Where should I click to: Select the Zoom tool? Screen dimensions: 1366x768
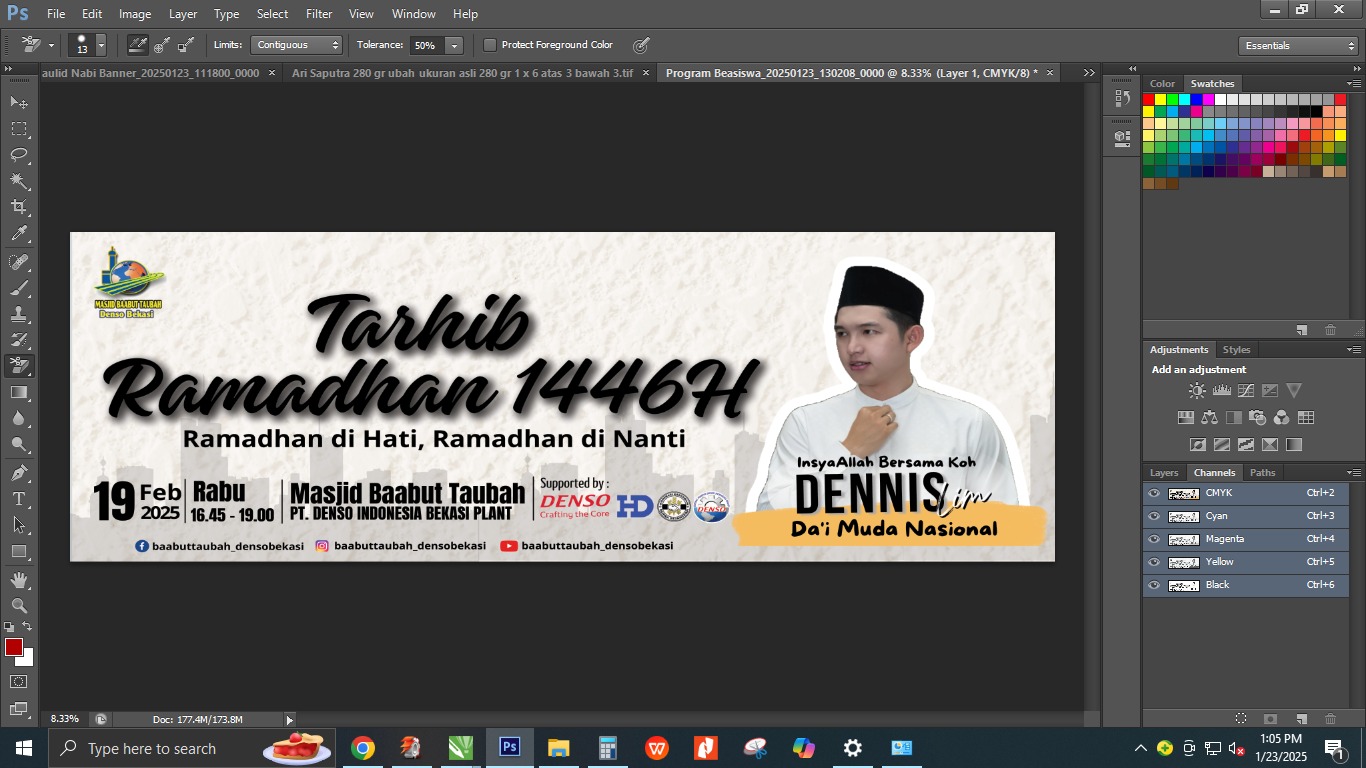tap(18, 605)
